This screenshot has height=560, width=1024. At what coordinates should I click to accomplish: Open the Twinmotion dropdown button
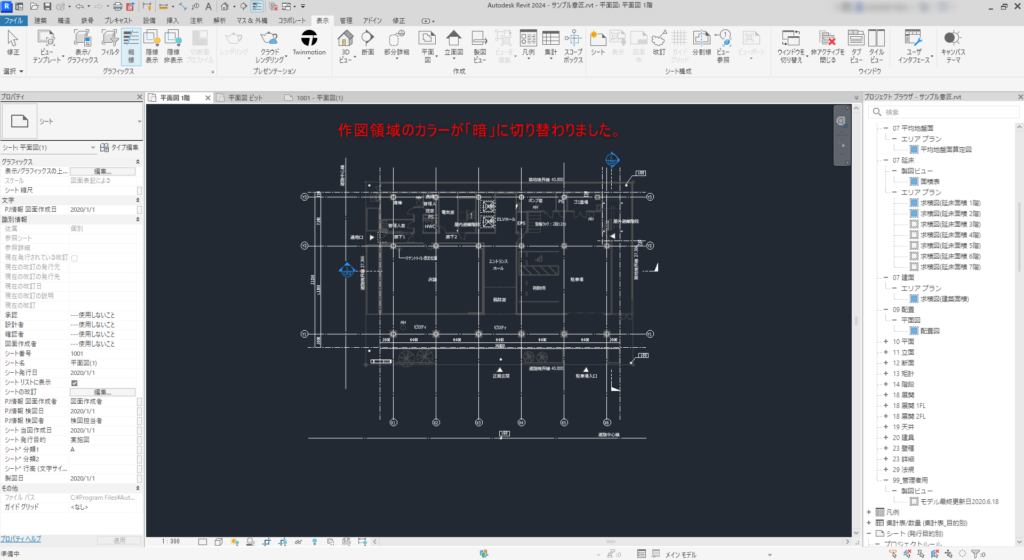[x=309, y=44]
